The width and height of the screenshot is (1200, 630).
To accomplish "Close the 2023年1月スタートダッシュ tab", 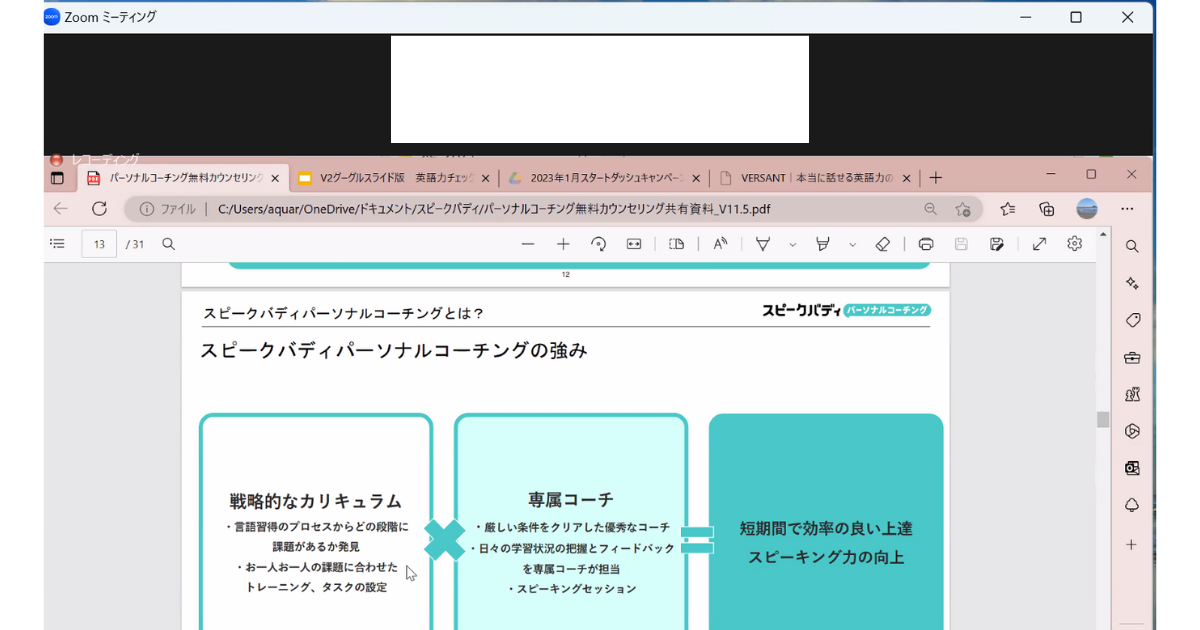I will tap(696, 178).
